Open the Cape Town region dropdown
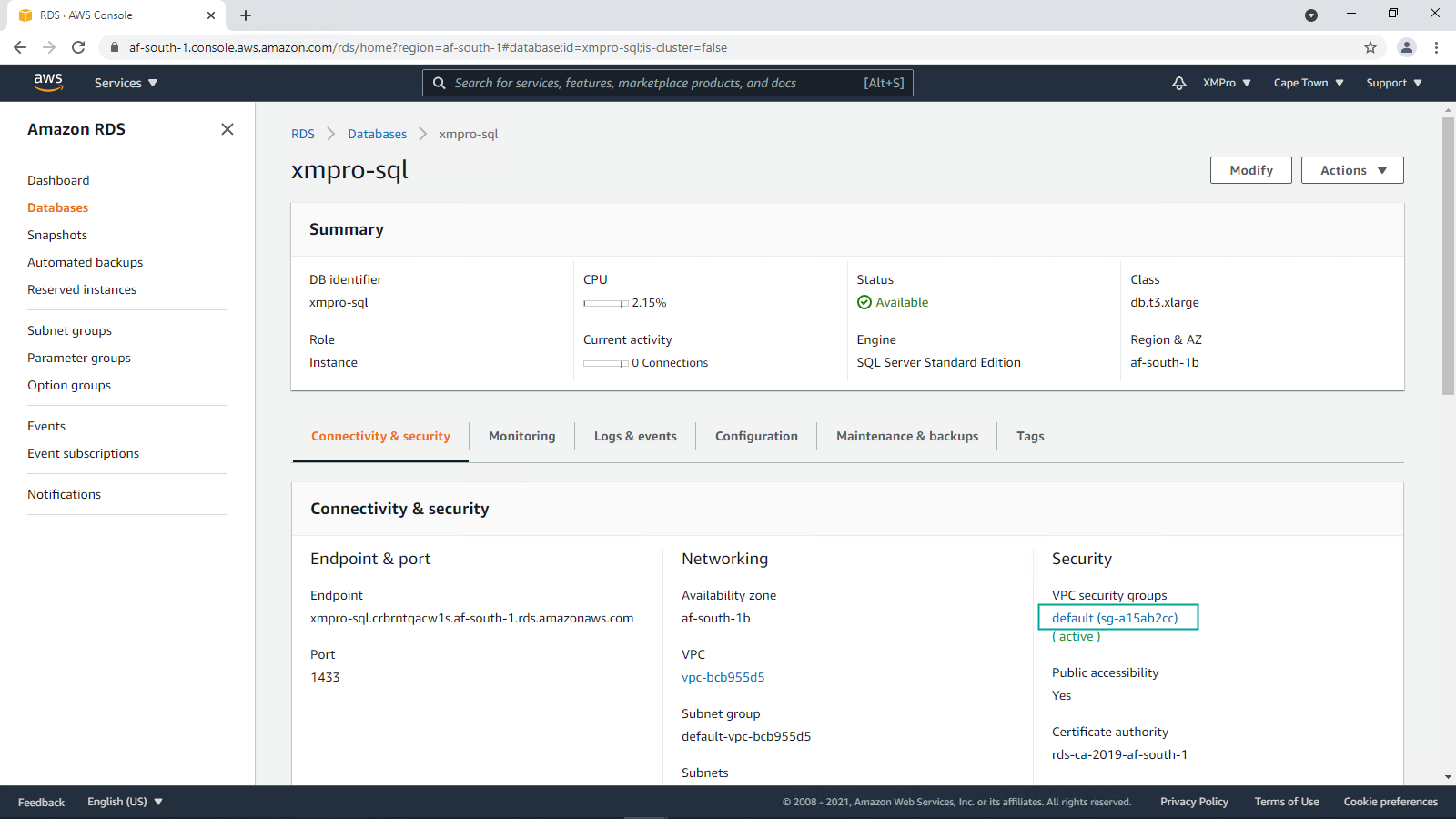The image size is (1456, 819). [1309, 83]
